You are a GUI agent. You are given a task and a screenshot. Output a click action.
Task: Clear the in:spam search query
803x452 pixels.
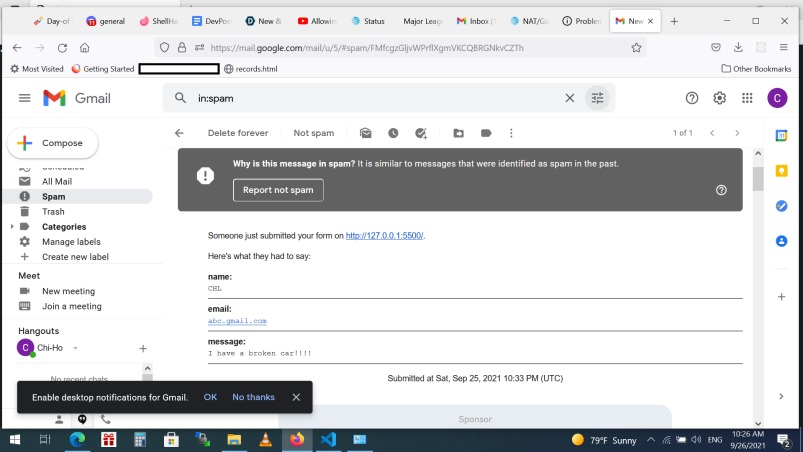569,98
